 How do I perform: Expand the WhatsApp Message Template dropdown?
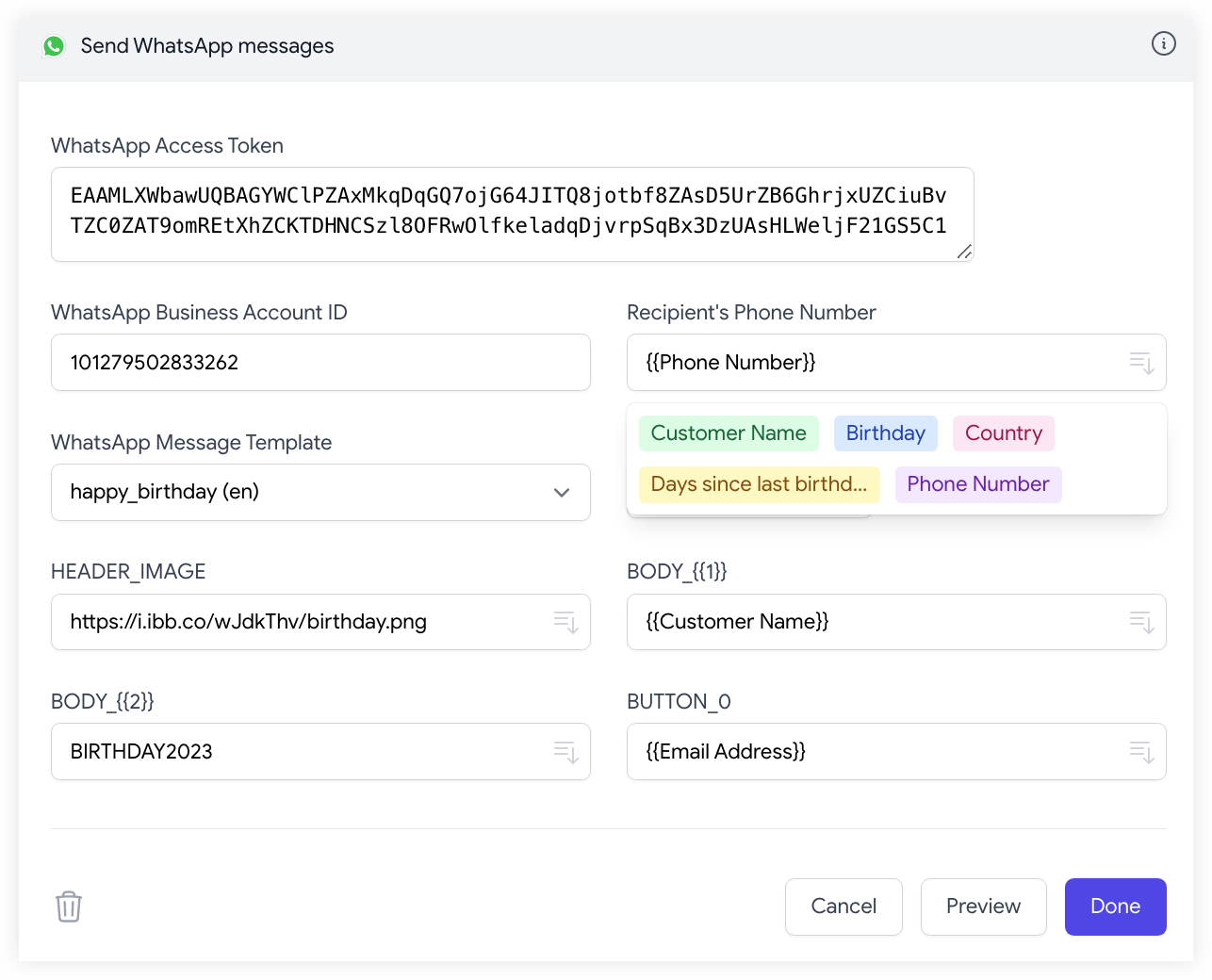tap(320, 492)
